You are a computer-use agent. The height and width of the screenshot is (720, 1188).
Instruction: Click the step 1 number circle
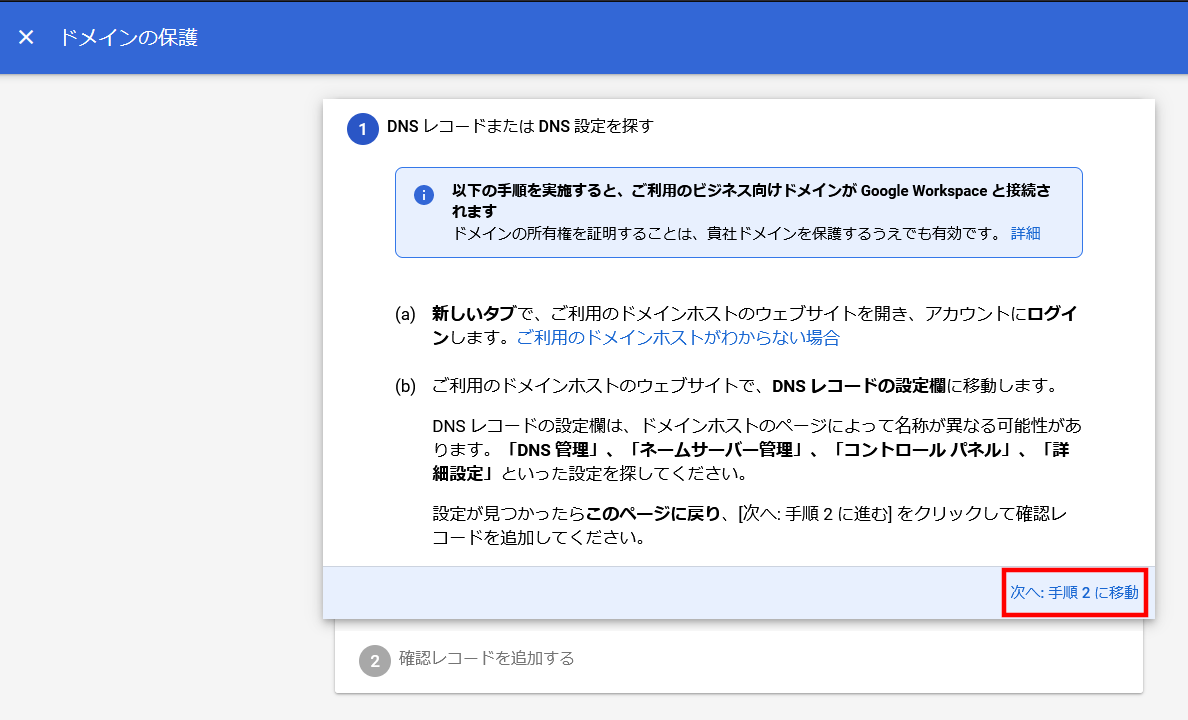click(x=362, y=130)
